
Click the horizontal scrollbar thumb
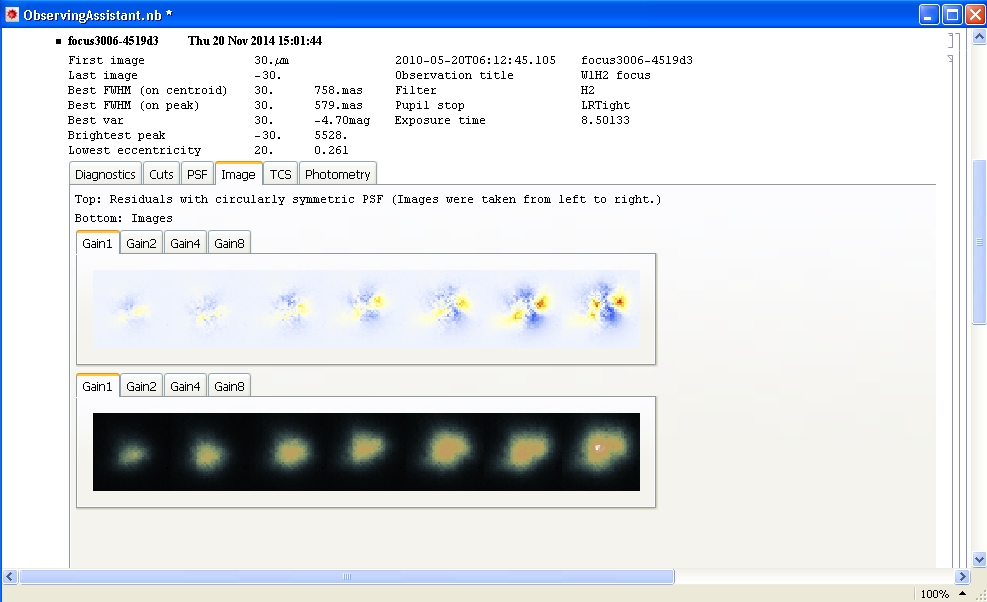click(347, 576)
